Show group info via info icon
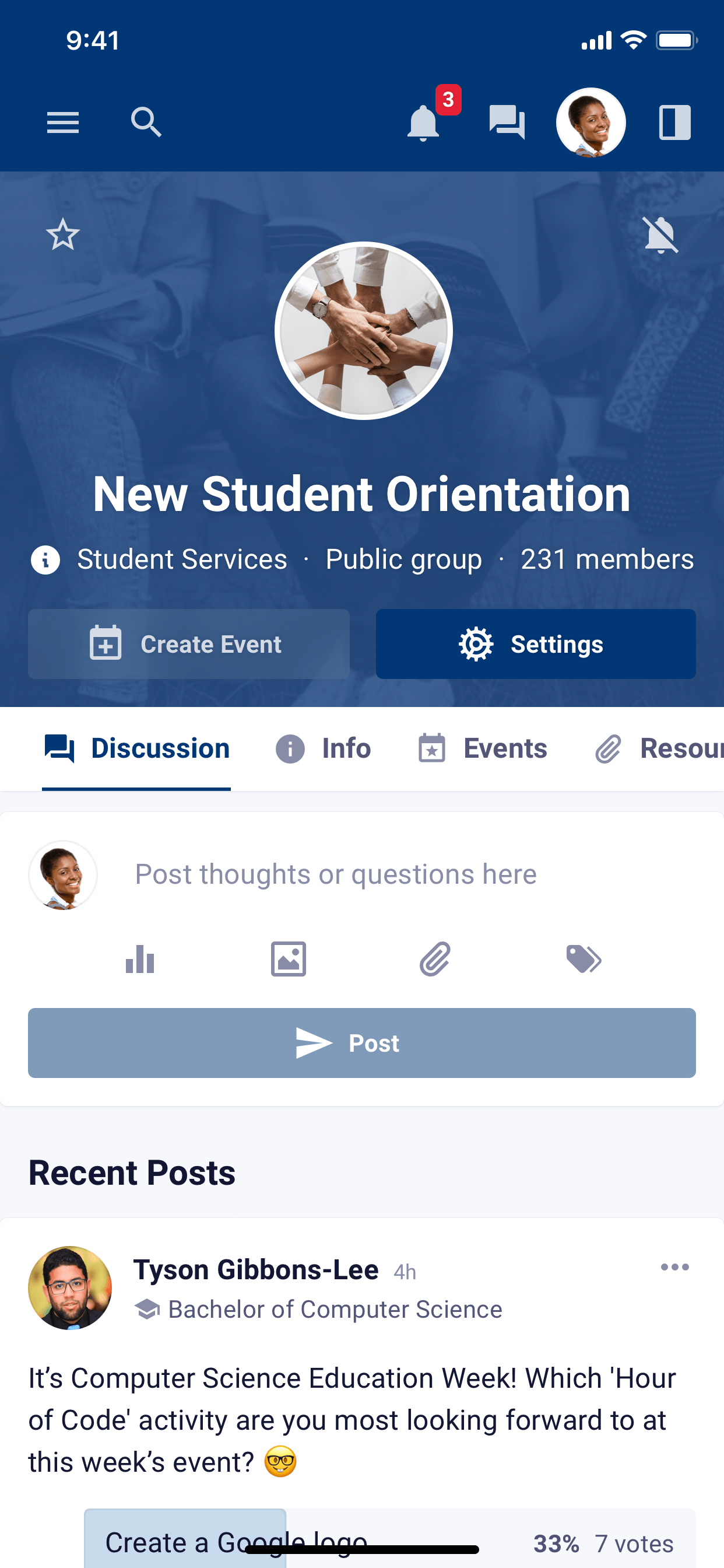The image size is (724, 1568). coord(45,559)
